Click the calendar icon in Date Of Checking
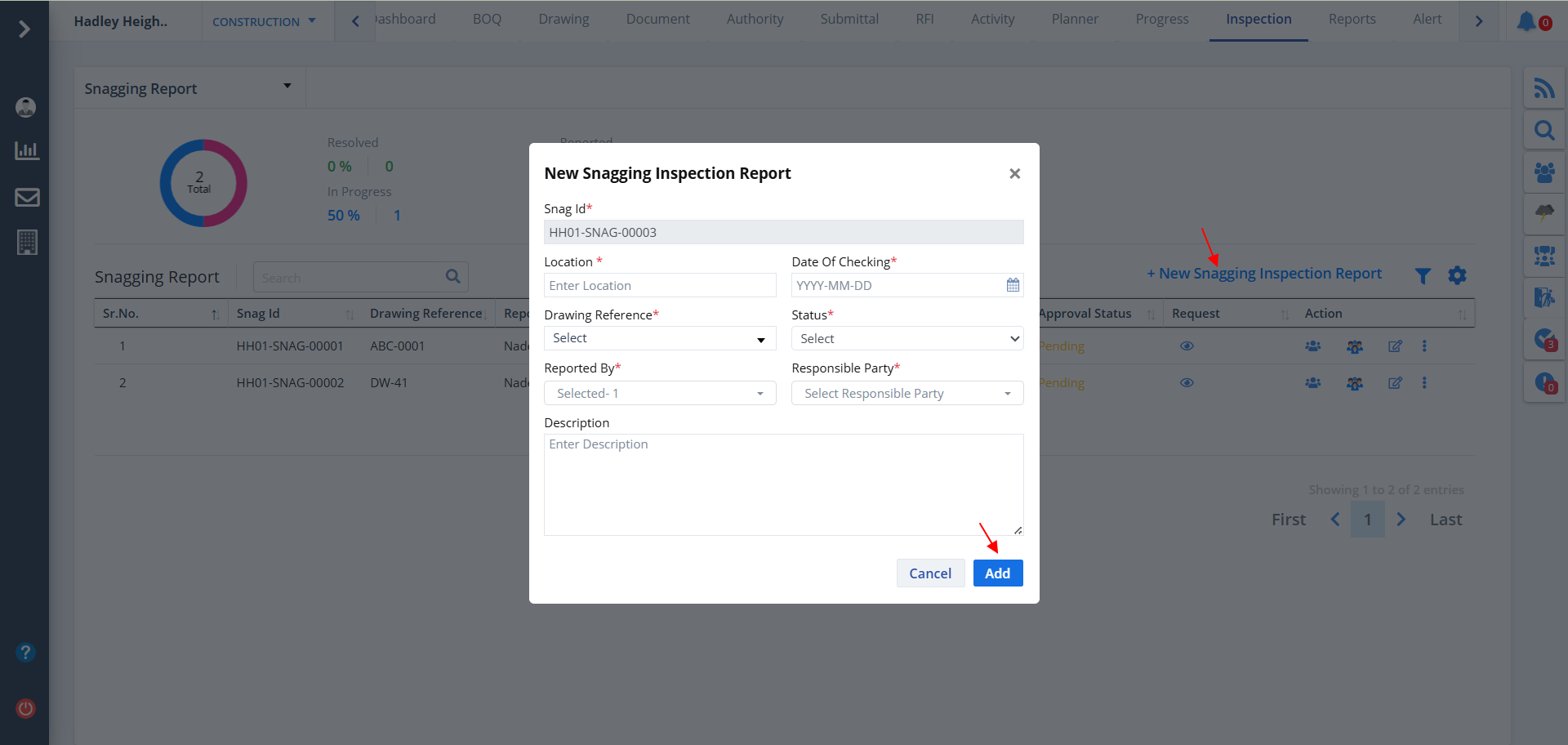Image resolution: width=1568 pixels, height=745 pixels. [x=1013, y=285]
